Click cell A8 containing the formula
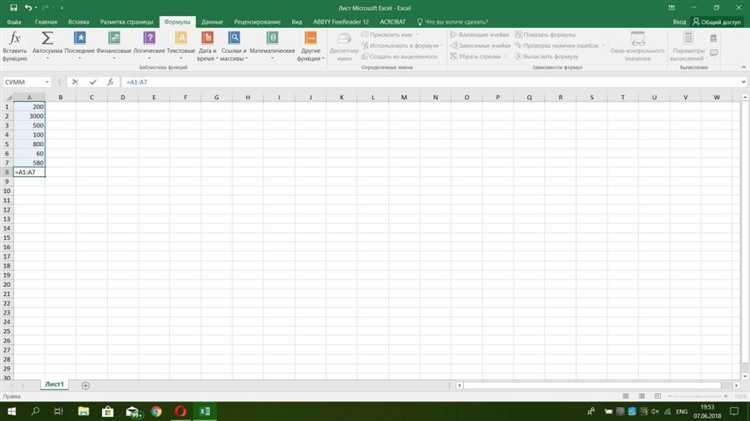 point(30,172)
